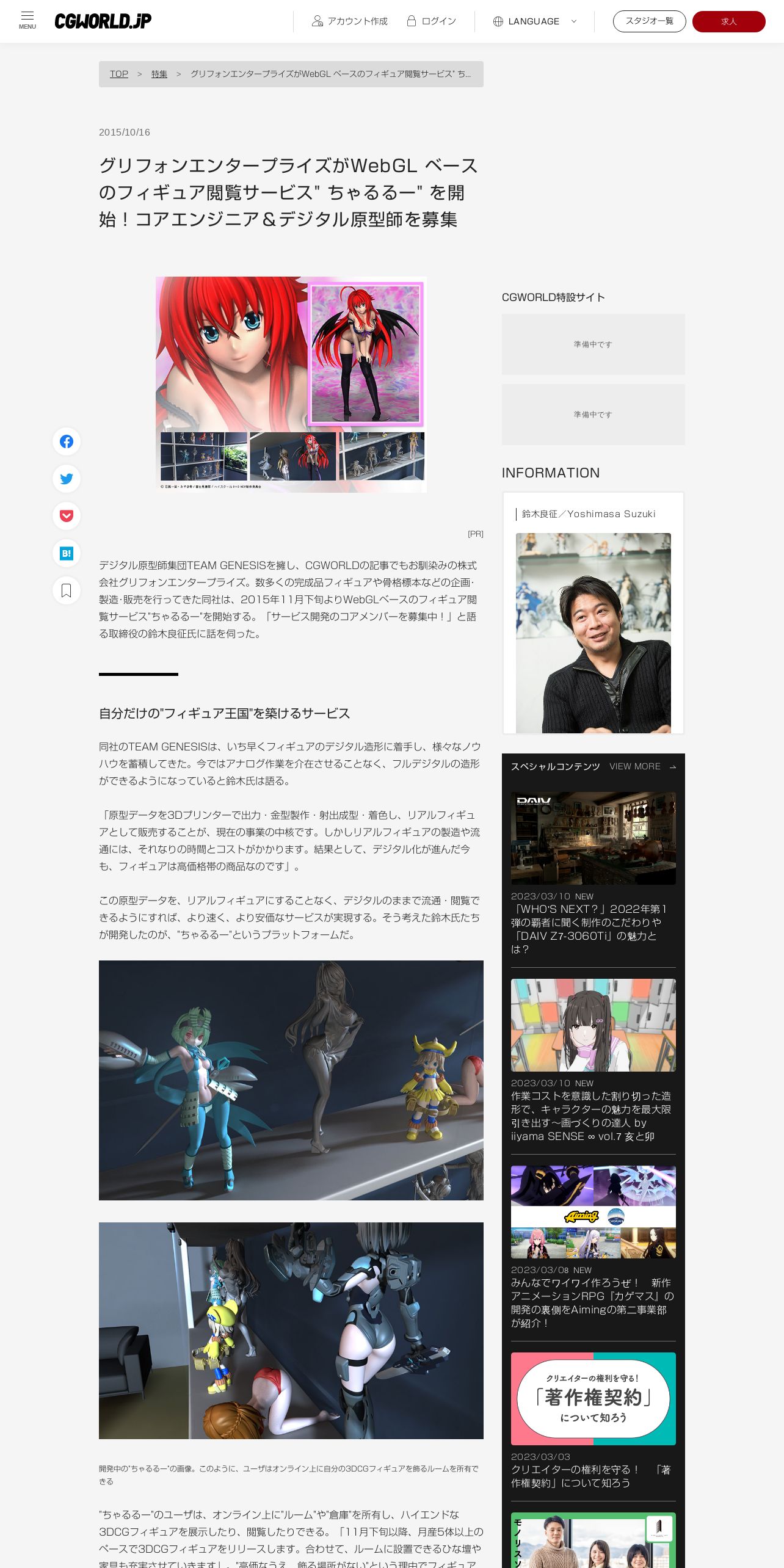Click CGWORLD特設サイト heading
Image resolution: width=784 pixels, height=1568 pixels.
point(553,297)
